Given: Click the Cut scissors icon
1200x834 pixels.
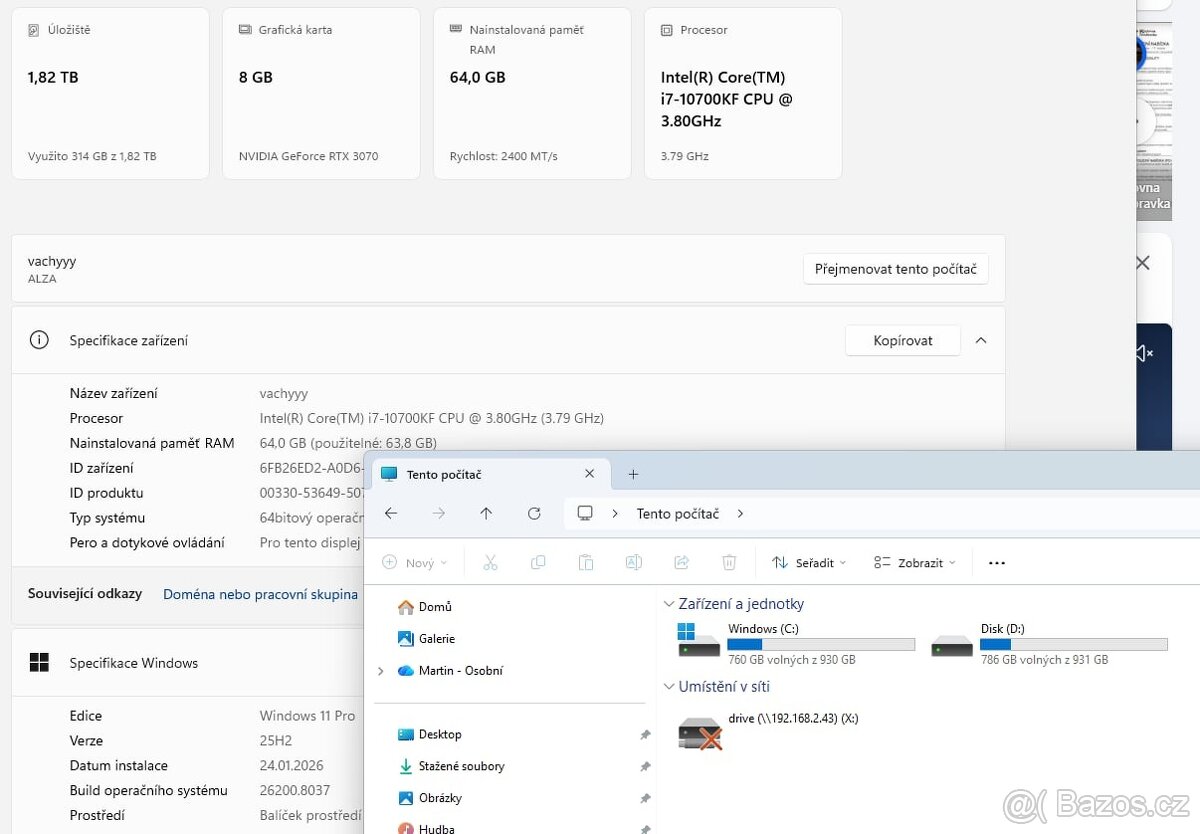Looking at the screenshot, I should tap(490, 563).
